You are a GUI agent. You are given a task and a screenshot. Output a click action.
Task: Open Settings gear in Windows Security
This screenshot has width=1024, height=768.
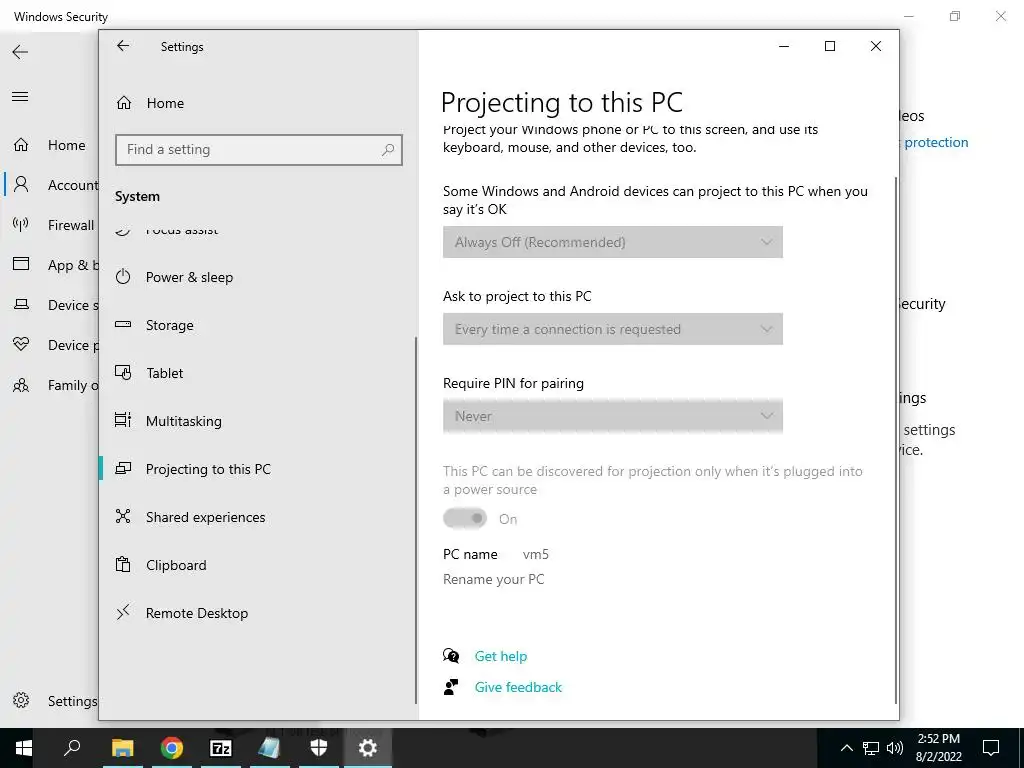click(21, 701)
